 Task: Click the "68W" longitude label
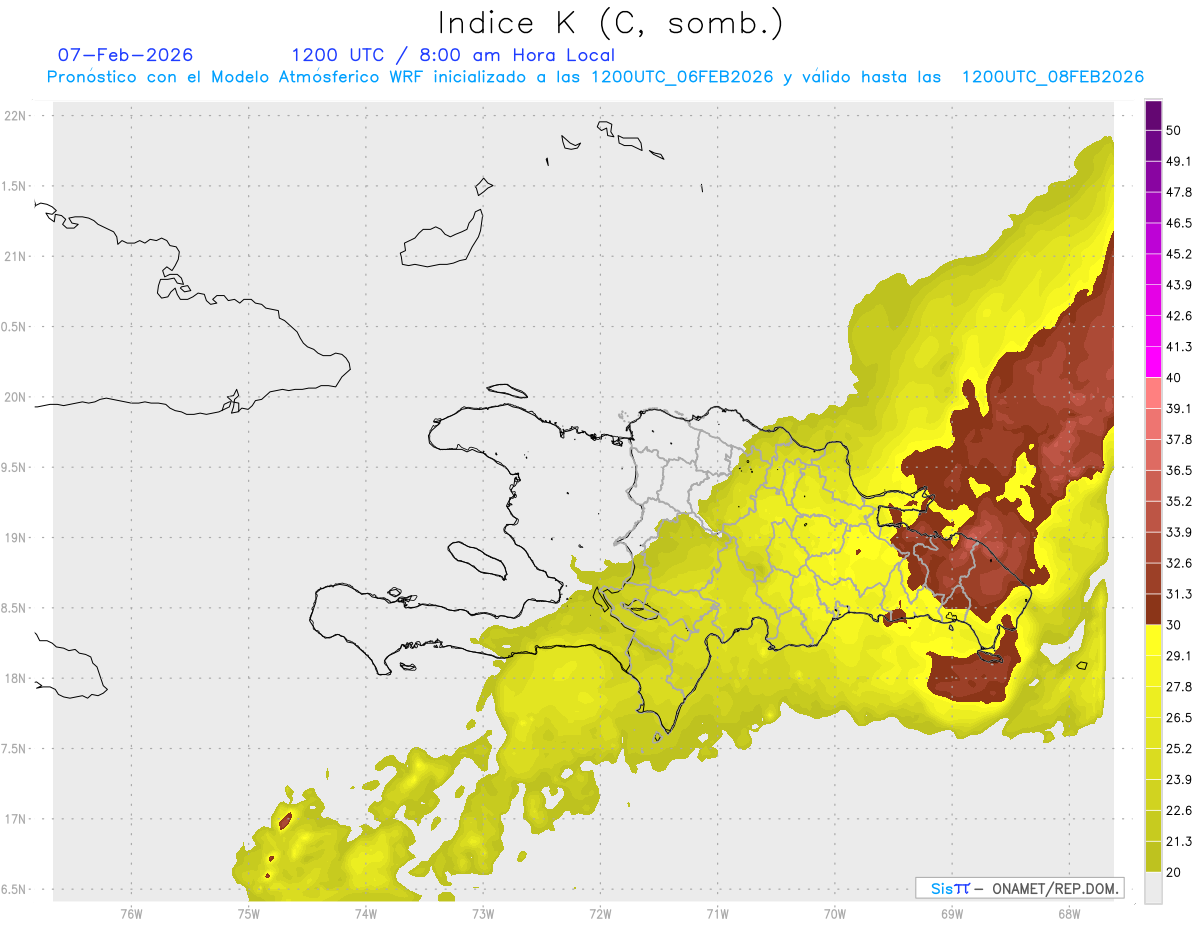point(1069,914)
